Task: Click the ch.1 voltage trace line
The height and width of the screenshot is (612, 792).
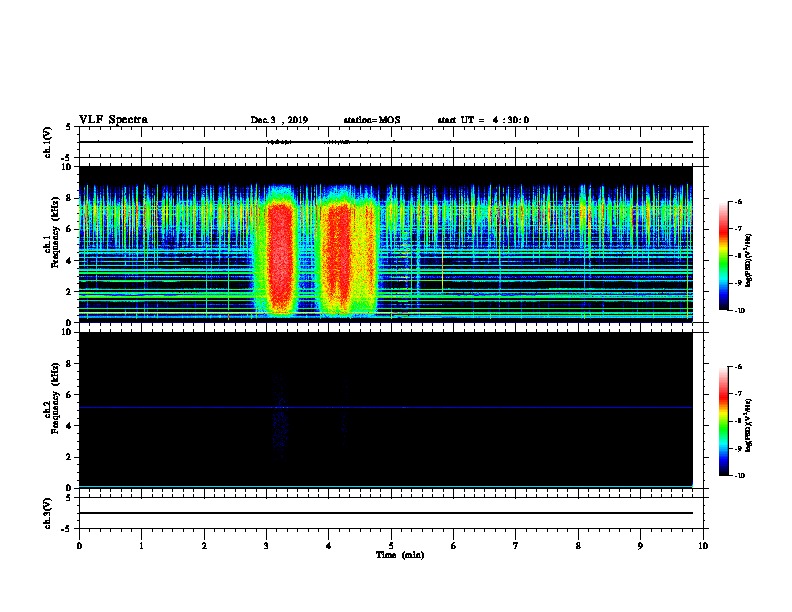Action: 385,142
